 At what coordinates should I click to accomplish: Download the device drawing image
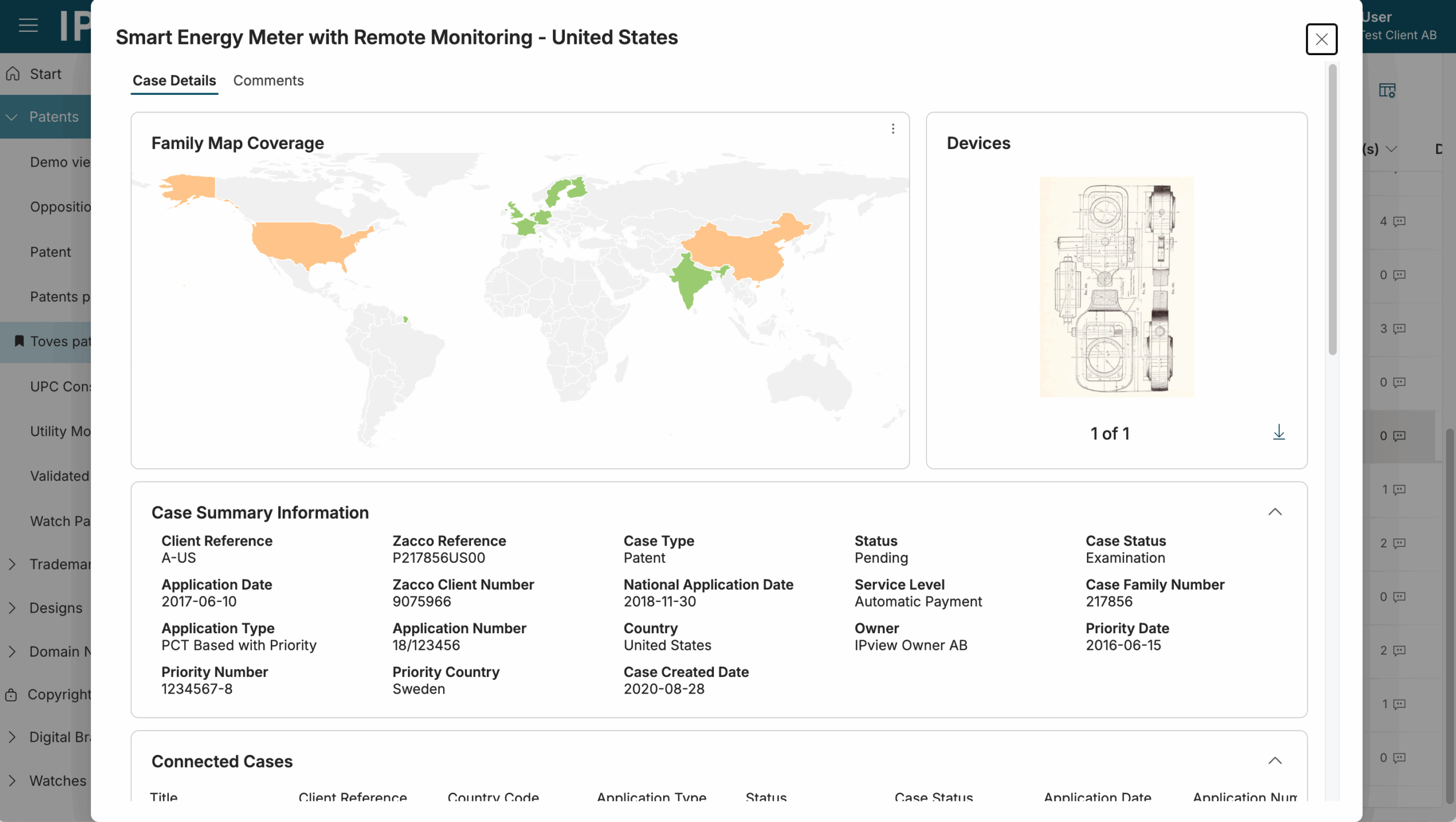pos(1279,432)
